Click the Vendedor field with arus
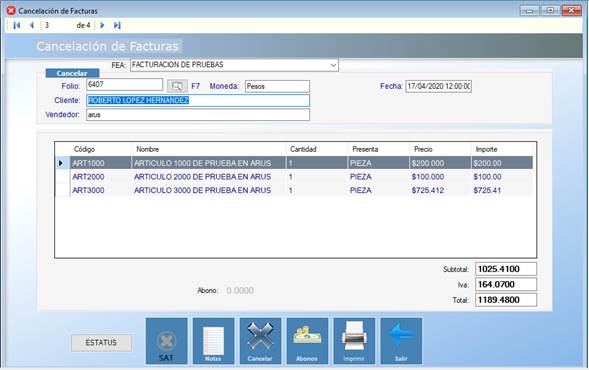589x370 pixels. (198, 115)
